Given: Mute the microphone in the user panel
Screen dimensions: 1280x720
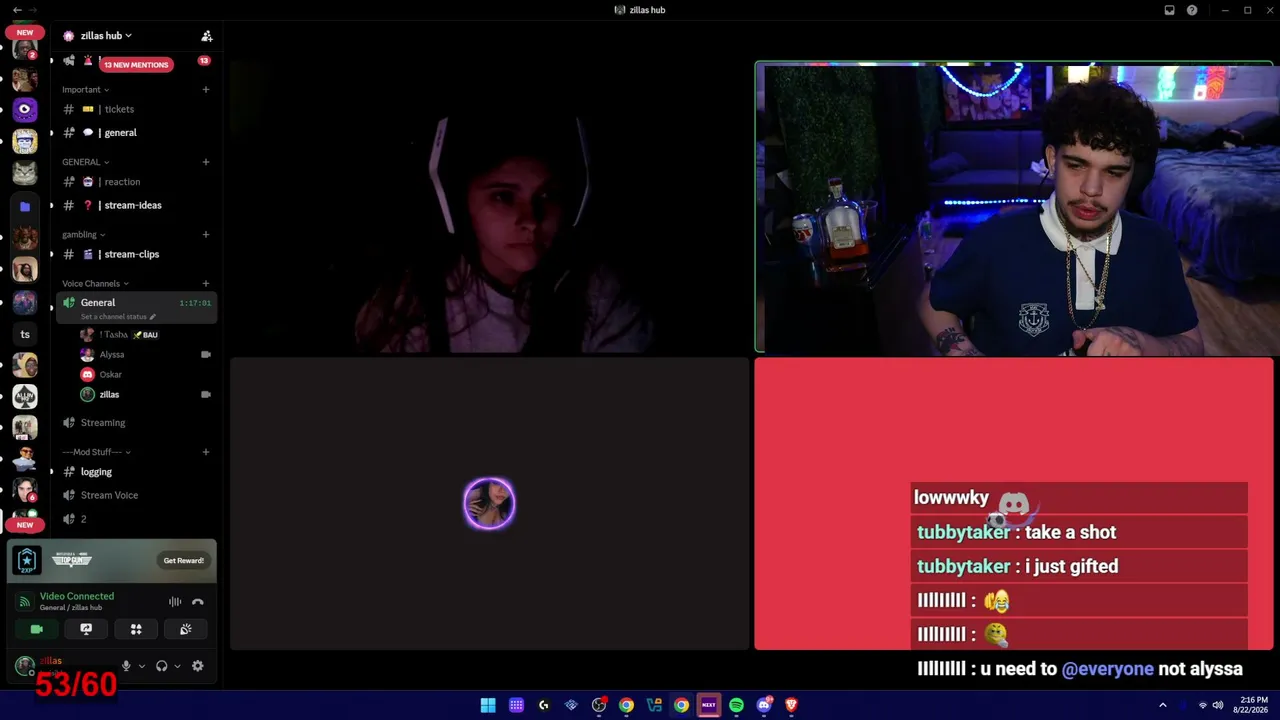Looking at the screenshot, I should coord(126,666).
